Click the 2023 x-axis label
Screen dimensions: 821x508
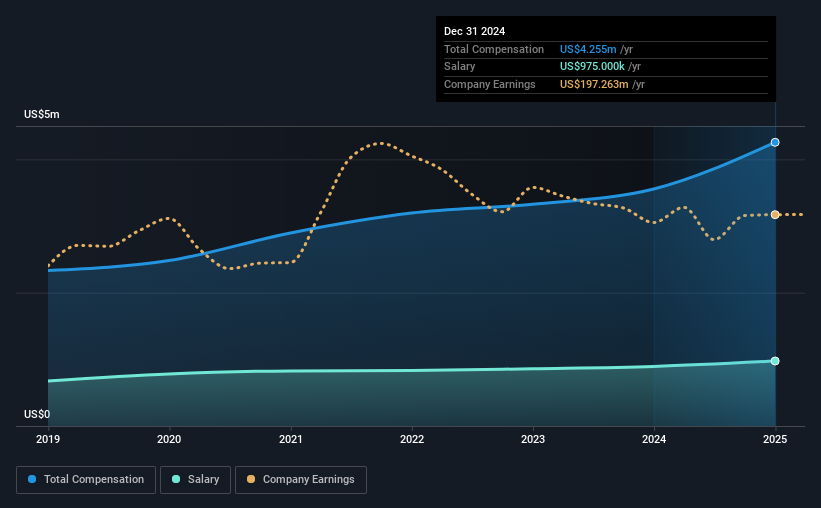coord(533,439)
